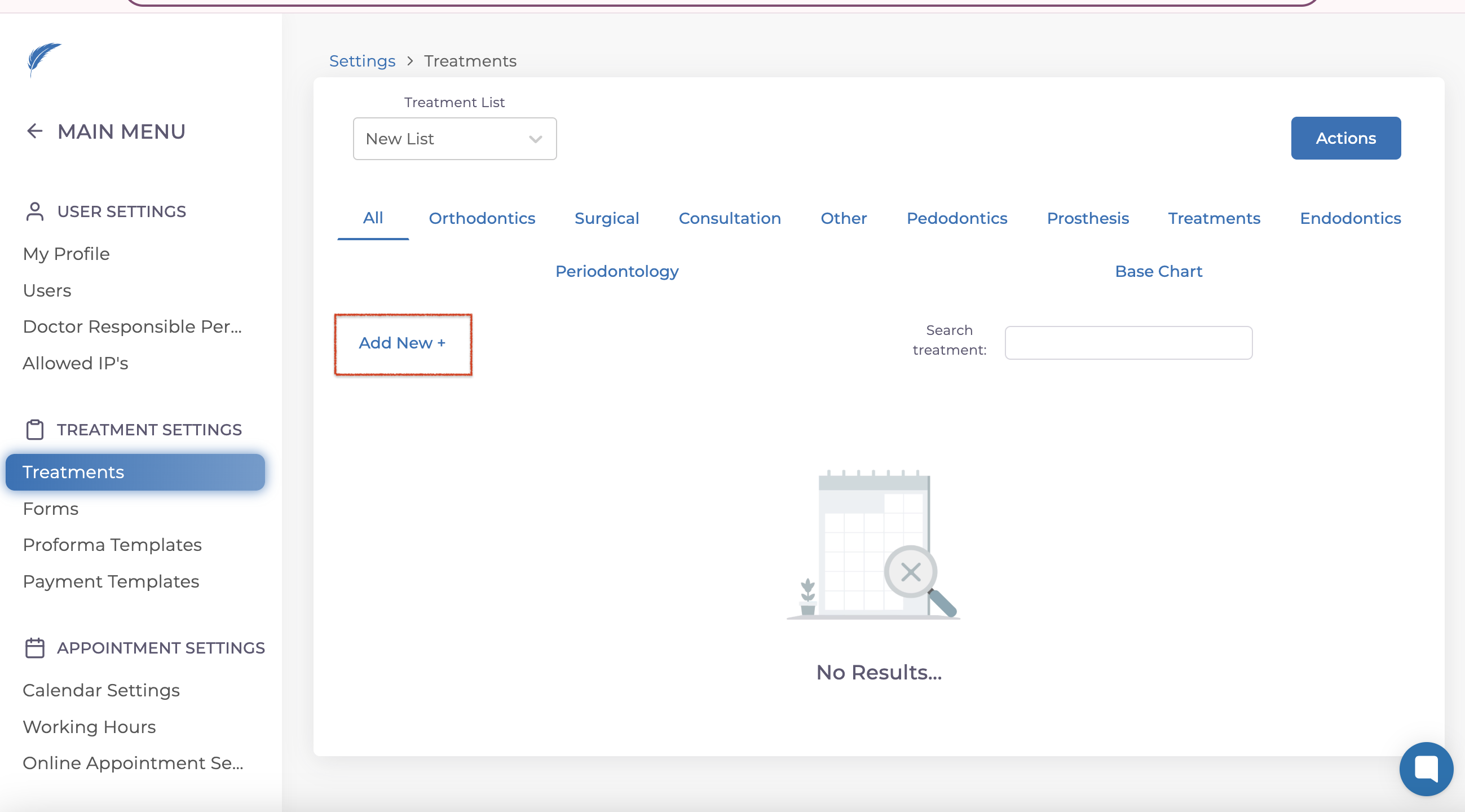The height and width of the screenshot is (812, 1465).
Task: Click the No Results calendar illustration
Action: click(x=875, y=545)
